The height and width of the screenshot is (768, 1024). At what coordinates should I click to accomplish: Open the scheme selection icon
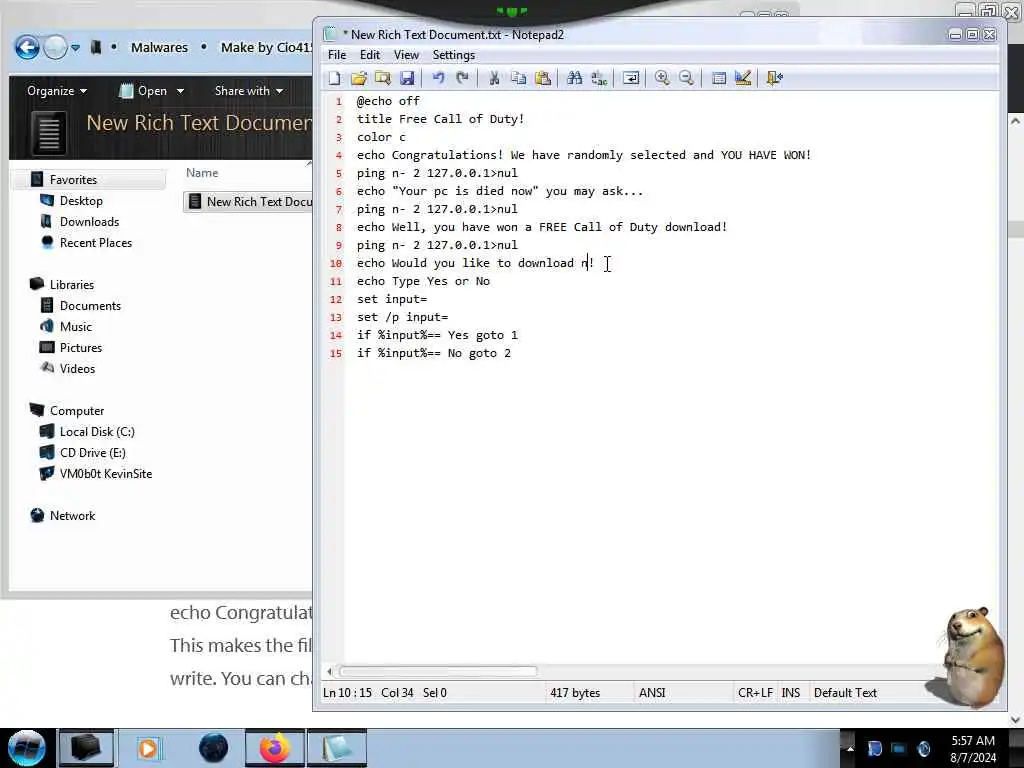(718, 78)
